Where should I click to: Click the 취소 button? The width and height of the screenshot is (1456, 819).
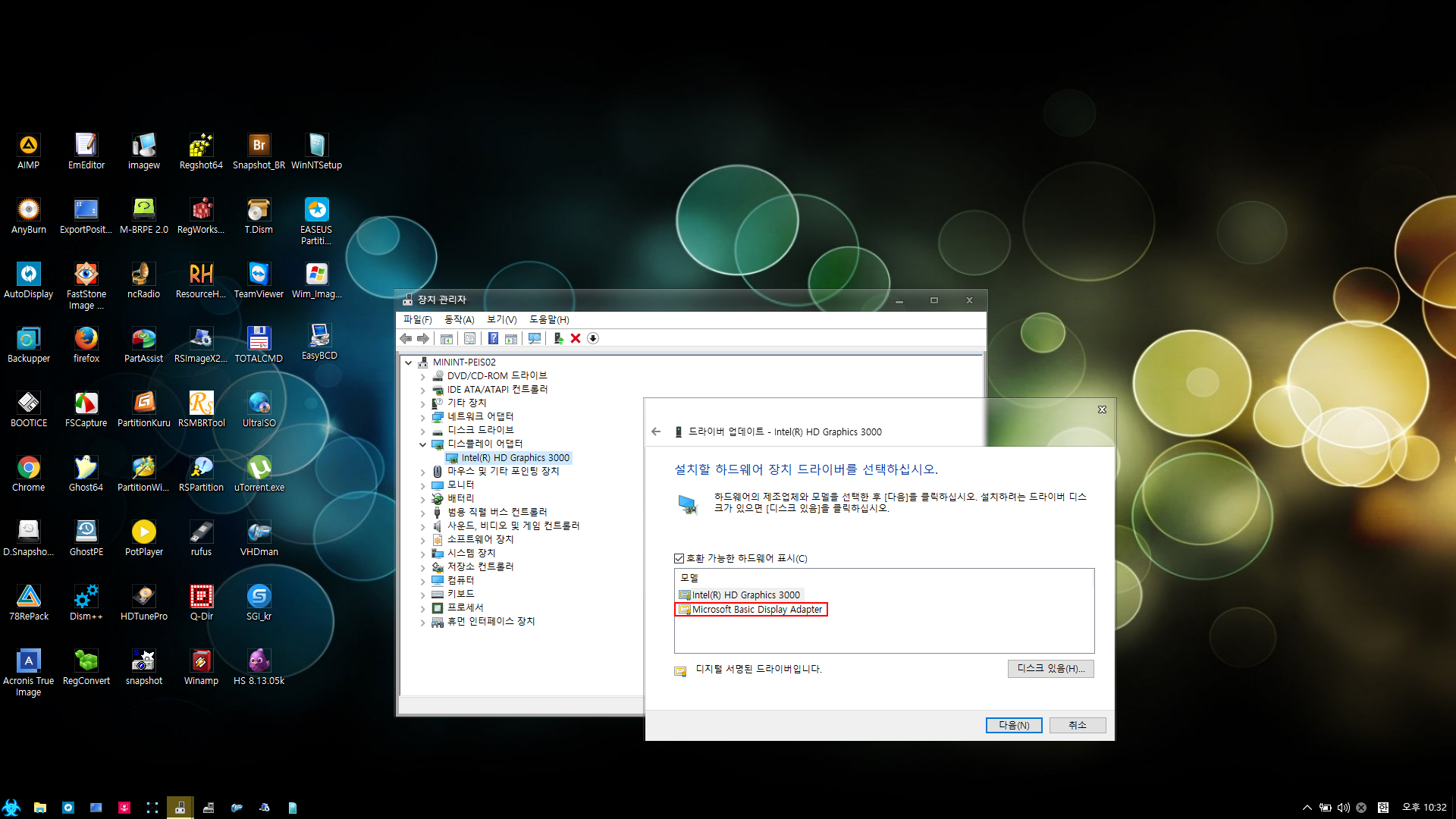pyautogui.click(x=1078, y=726)
